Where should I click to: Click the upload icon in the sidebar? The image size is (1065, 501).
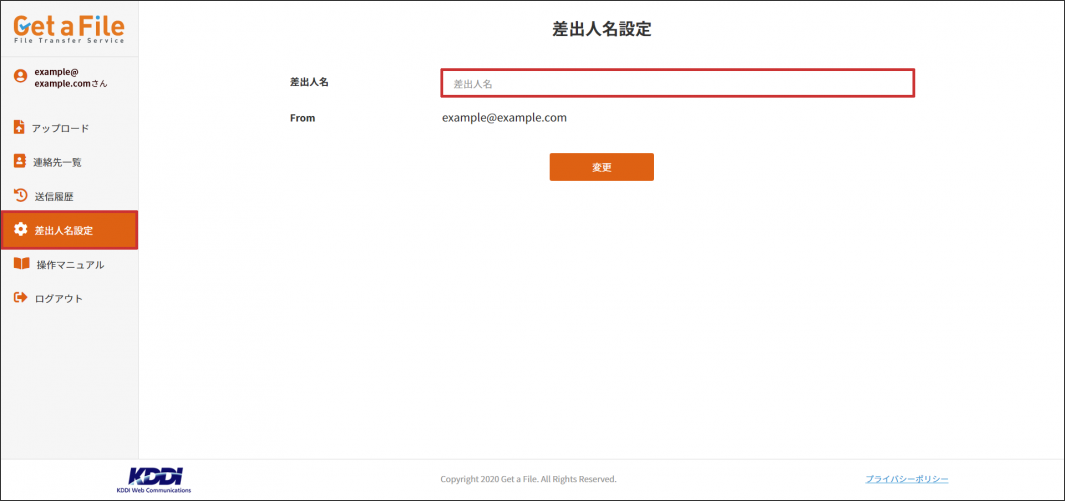click(x=19, y=128)
